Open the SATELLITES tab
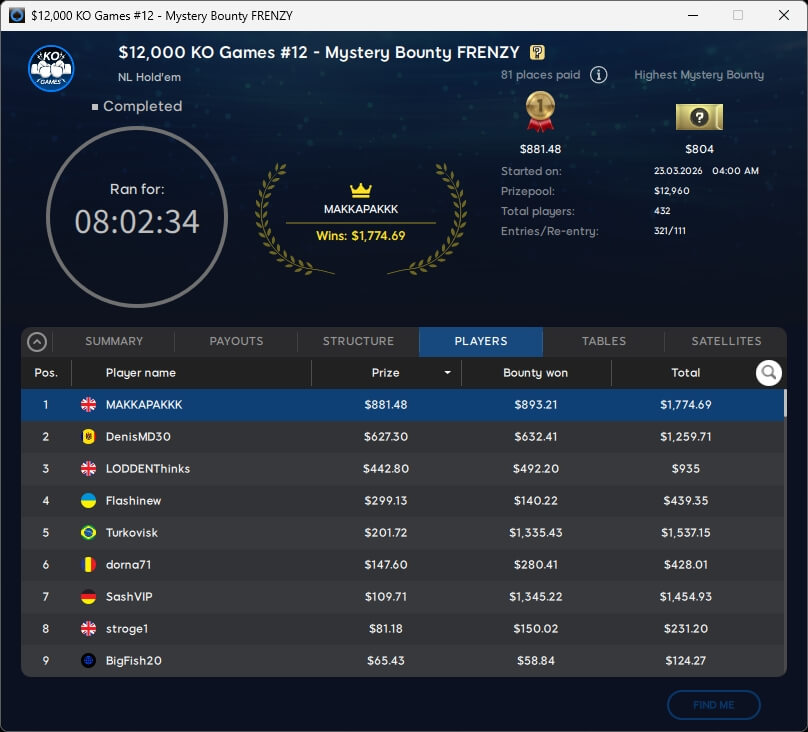The image size is (808, 732). point(726,342)
